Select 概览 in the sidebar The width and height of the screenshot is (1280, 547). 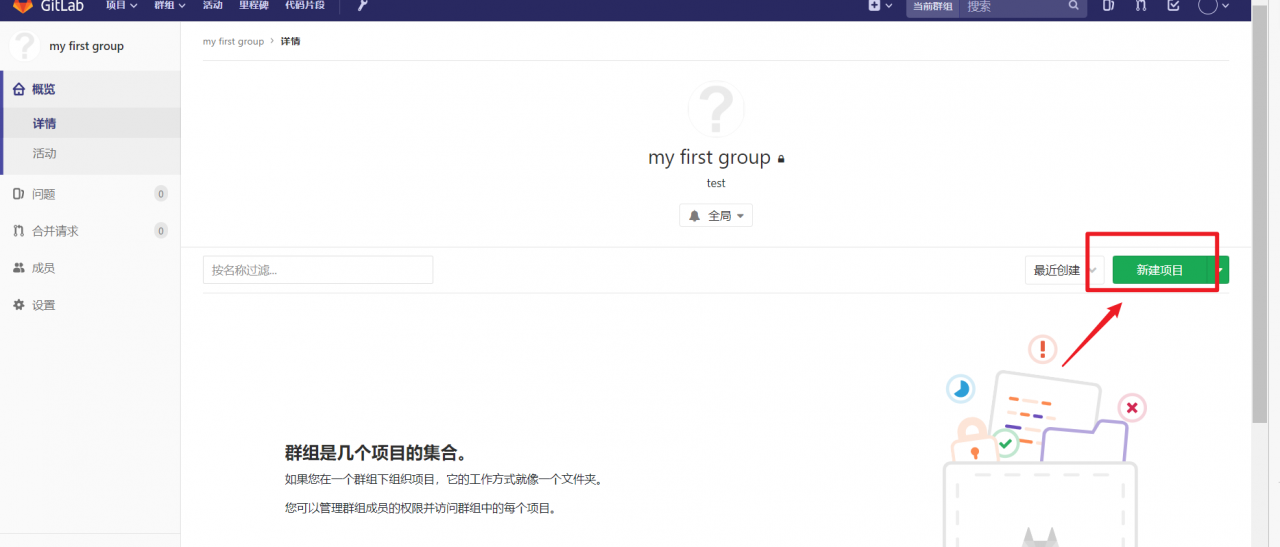(90, 89)
